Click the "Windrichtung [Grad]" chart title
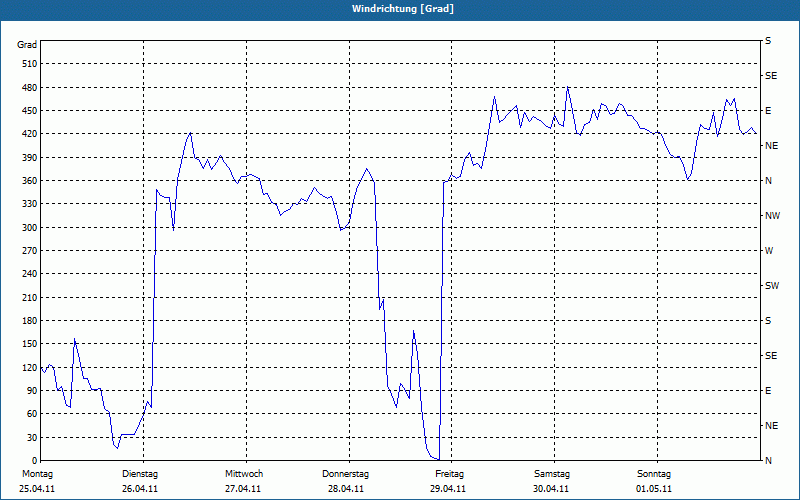Screen dimensions: 800x500 tap(403, 9)
